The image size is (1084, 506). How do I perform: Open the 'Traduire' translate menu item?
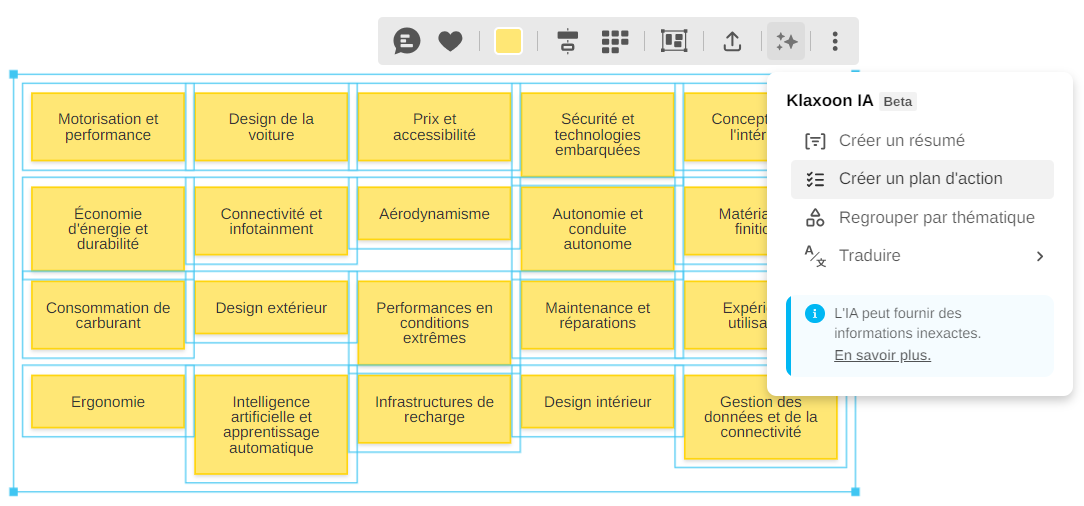pyautogui.click(x=870, y=256)
